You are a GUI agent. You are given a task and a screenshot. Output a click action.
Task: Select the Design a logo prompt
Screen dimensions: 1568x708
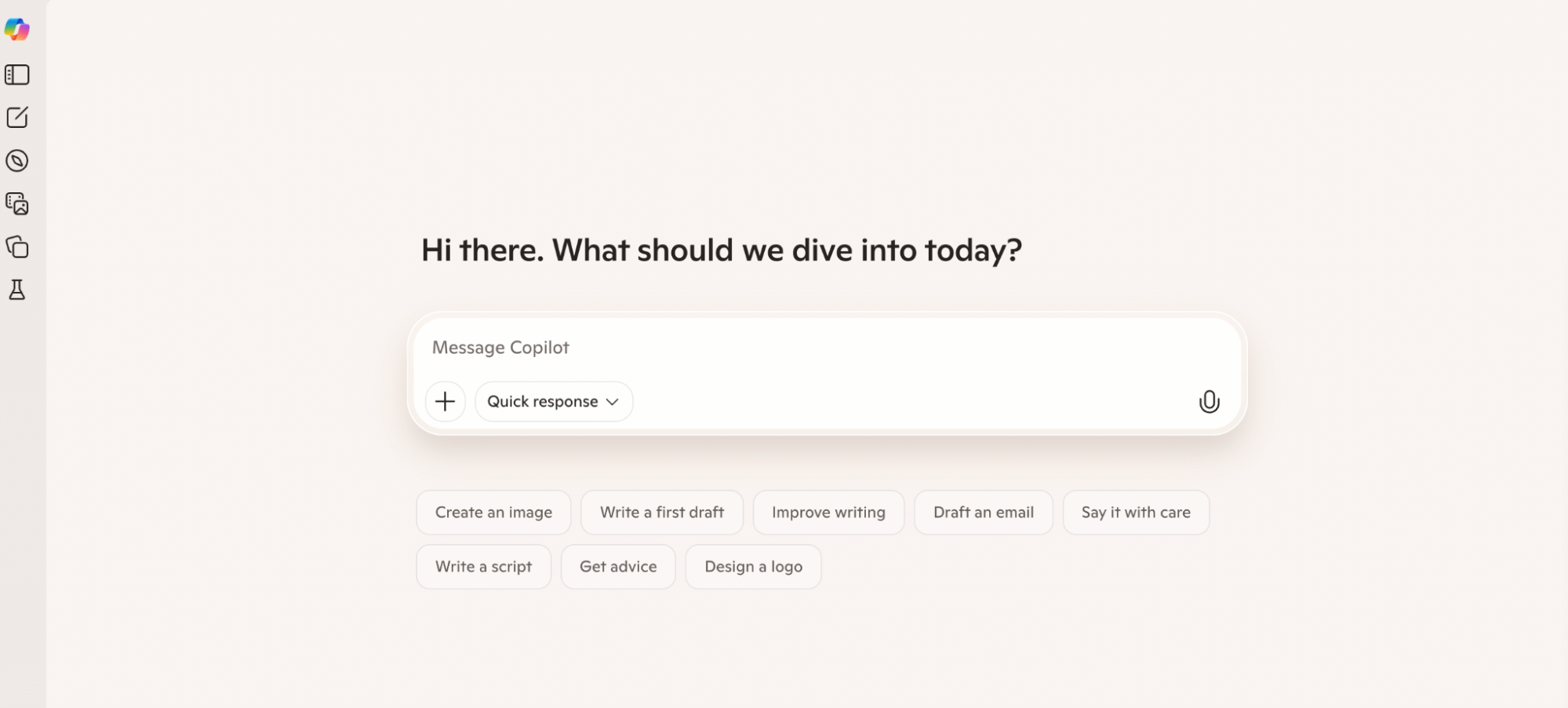coord(753,566)
